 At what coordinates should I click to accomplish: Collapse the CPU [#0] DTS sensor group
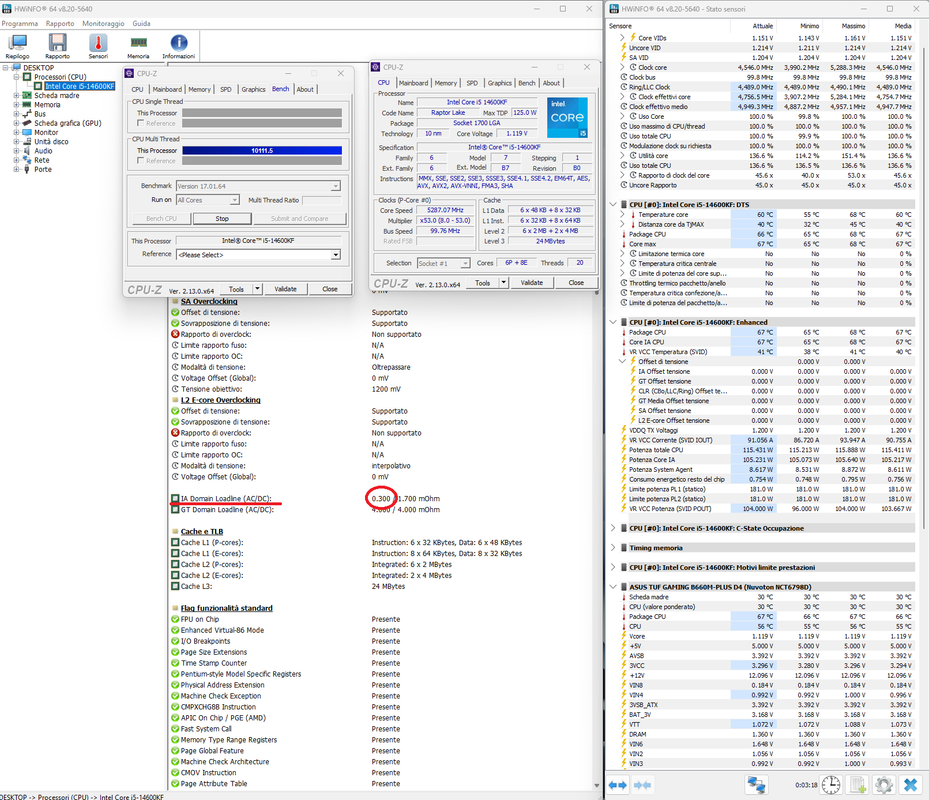[x=613, y=204]
